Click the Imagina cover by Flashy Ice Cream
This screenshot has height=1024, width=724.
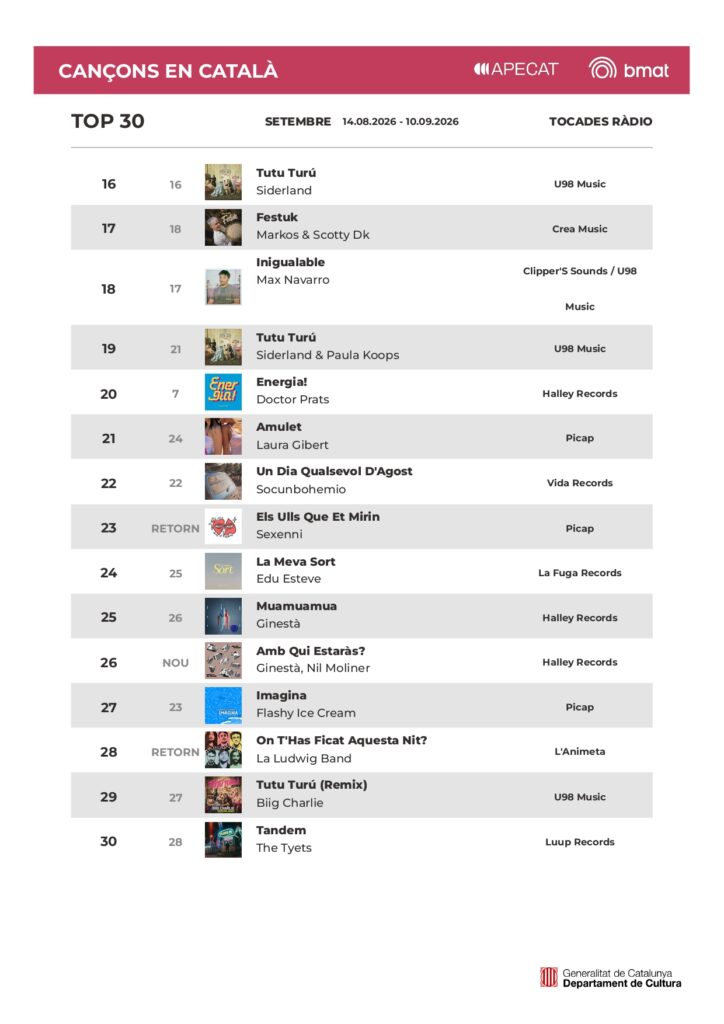[223, 706]
